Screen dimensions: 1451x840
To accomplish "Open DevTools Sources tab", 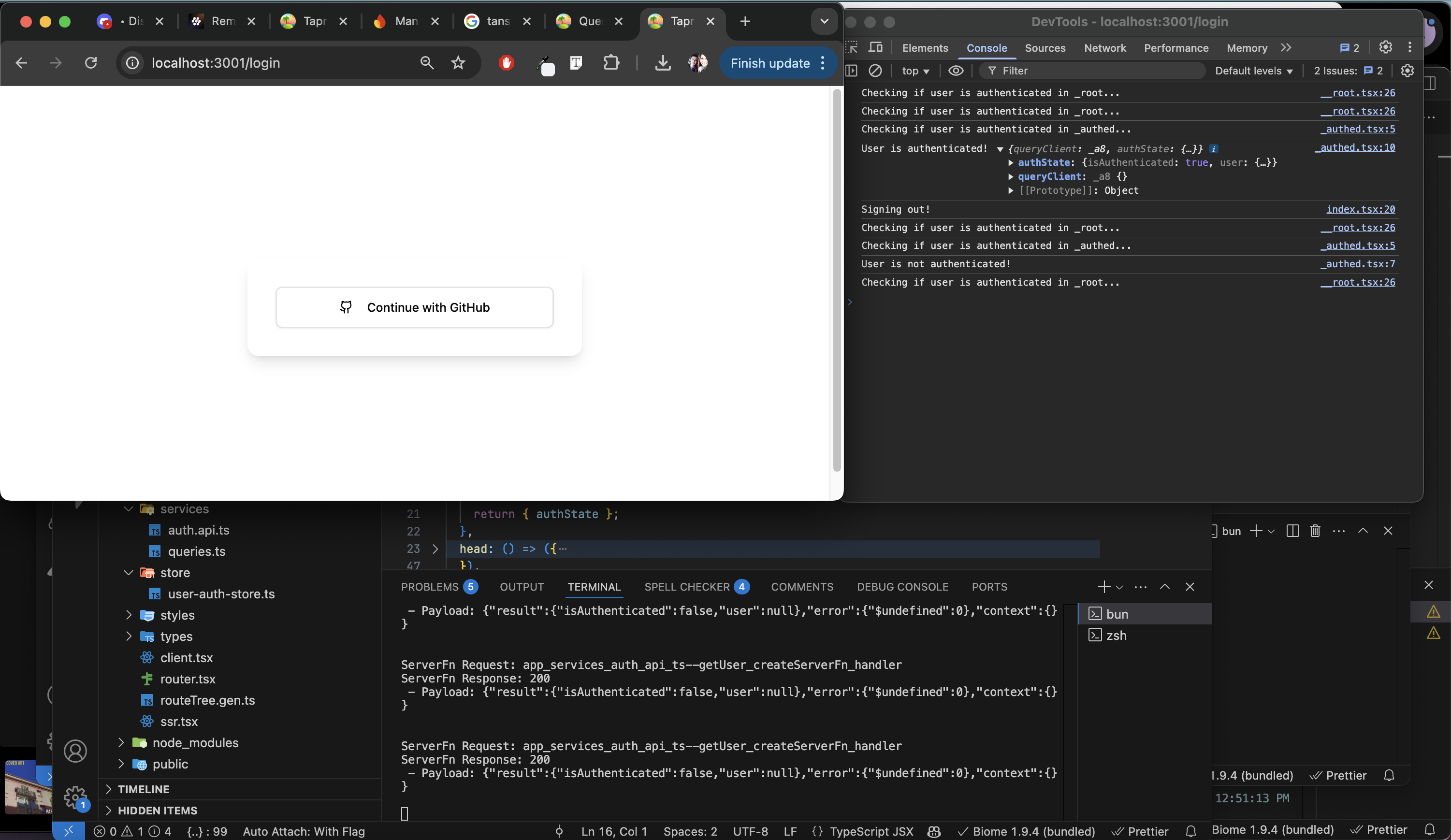I will [x=1045, y=48].
